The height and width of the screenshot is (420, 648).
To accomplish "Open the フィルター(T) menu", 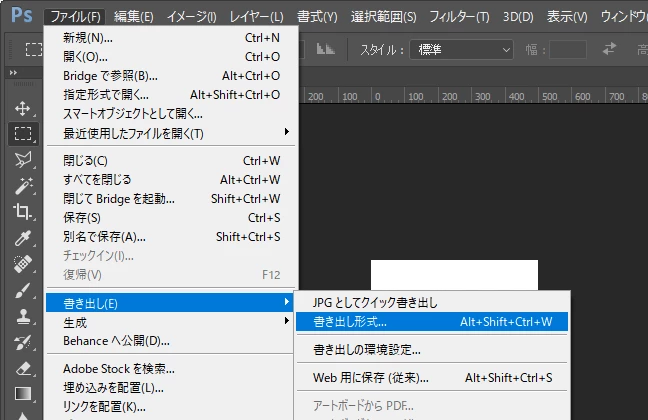I will (459, 17).
